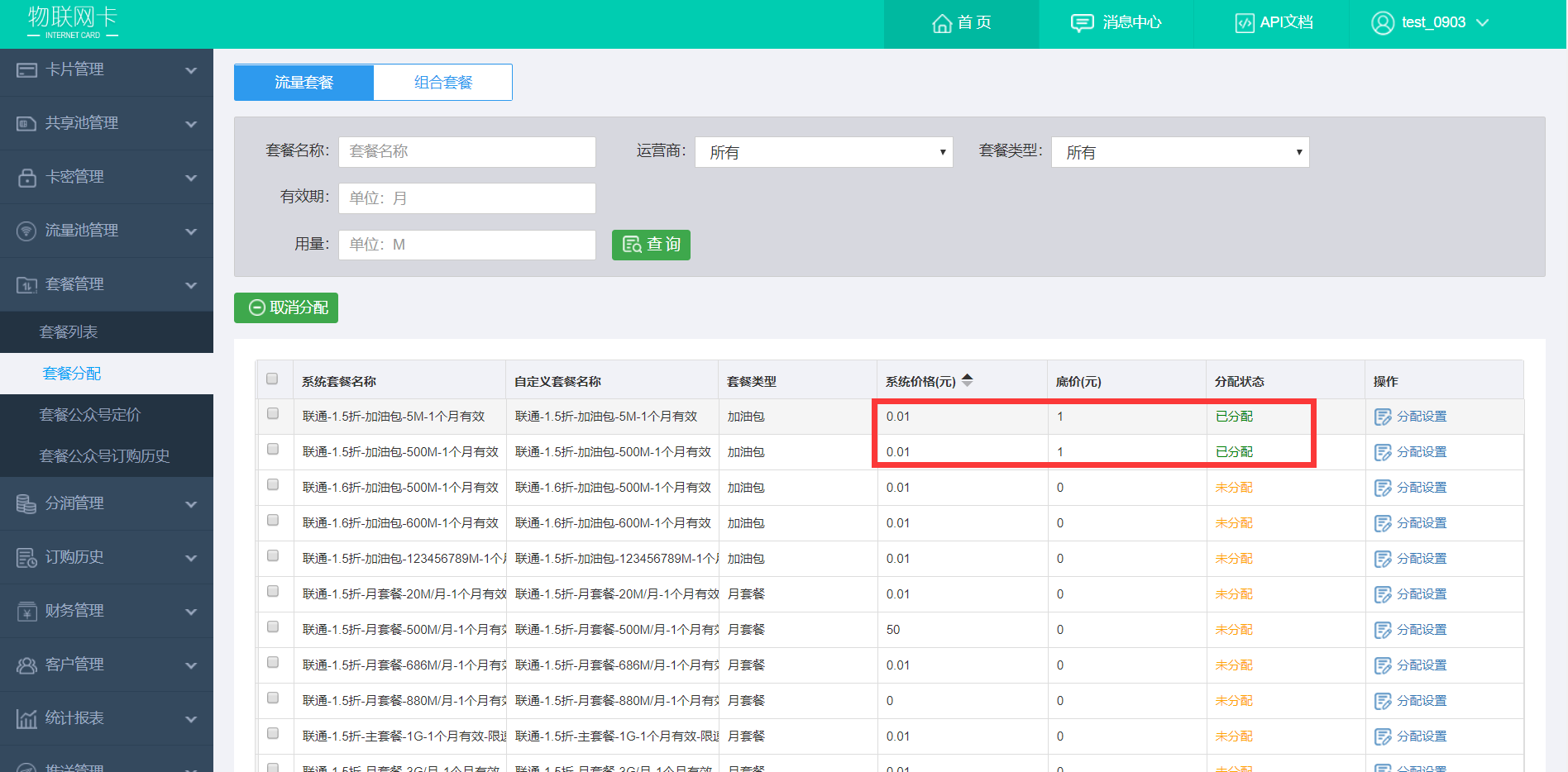The image size is (1568, 772).
Task: Click the 客户管理 people icon
Action: click(x=26, y=665)
